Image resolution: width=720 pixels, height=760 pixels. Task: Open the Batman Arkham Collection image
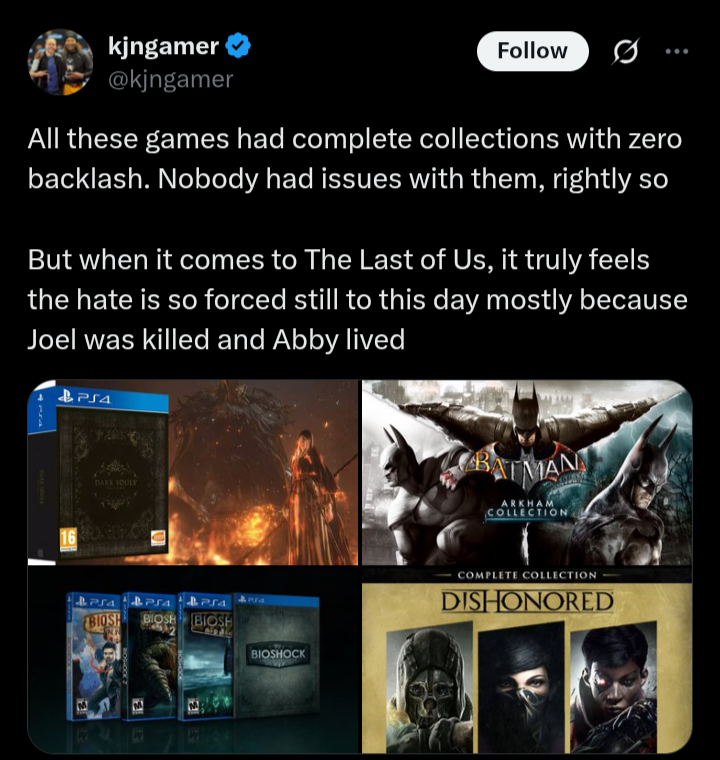click(x=527, y=473)
